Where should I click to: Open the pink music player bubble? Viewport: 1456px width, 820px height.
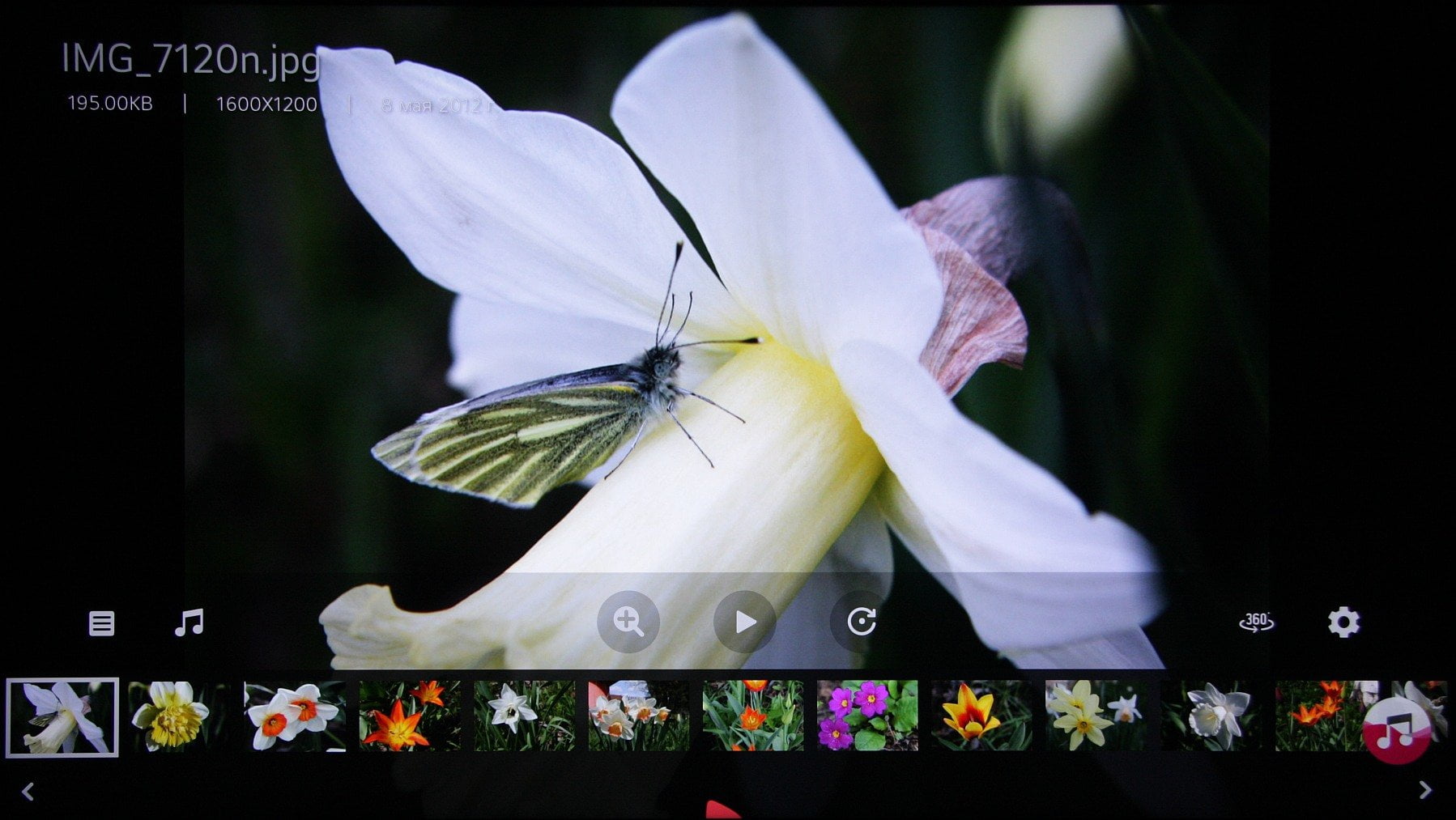tap(1395, 731)
